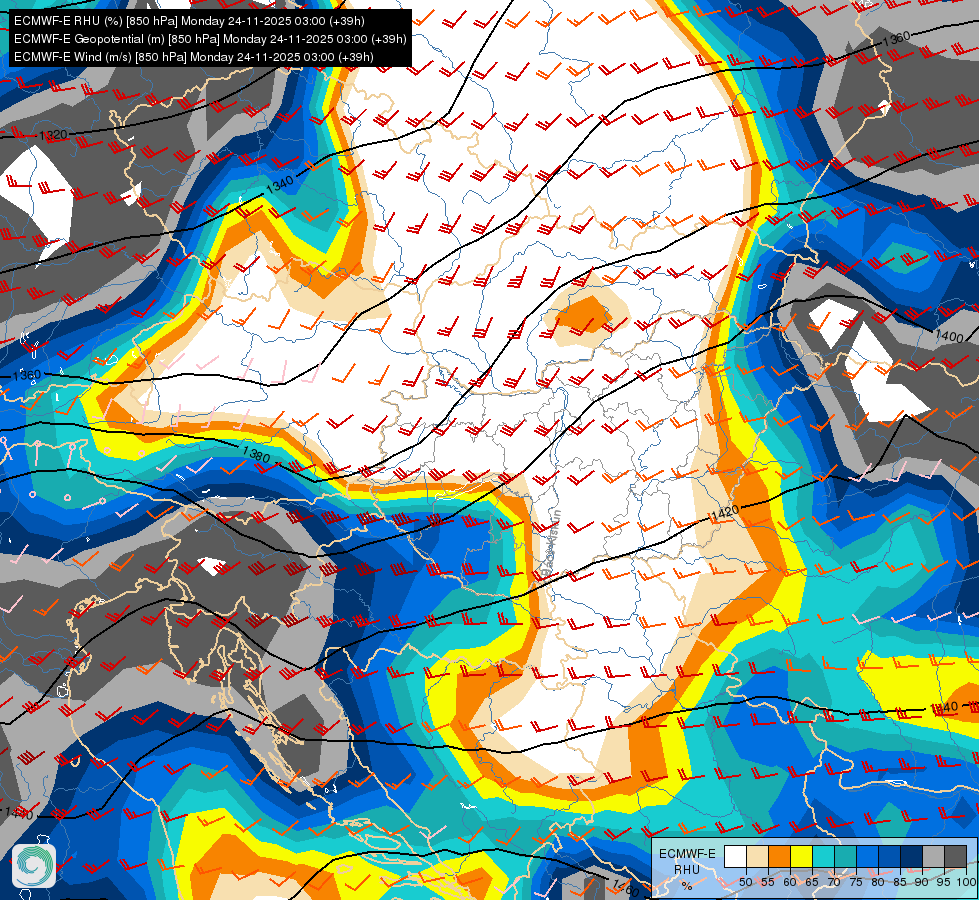Click the legend tick label 80

(x=878, y=883)
